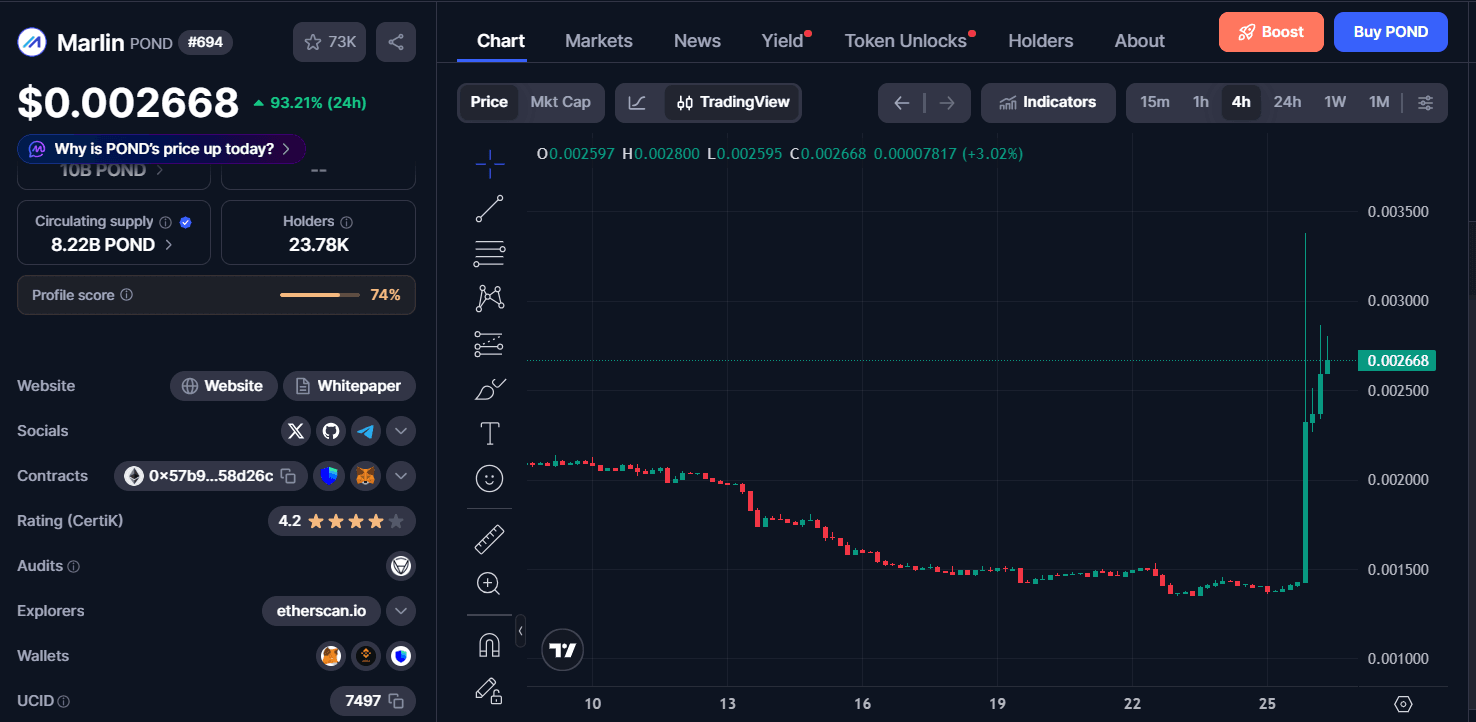Select the 1M timeframe
1476x722 pixels.
(1379, 102)
